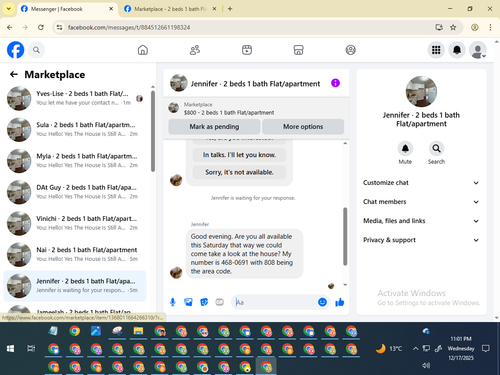Open DAt Guy conversation

coord(75,192)
